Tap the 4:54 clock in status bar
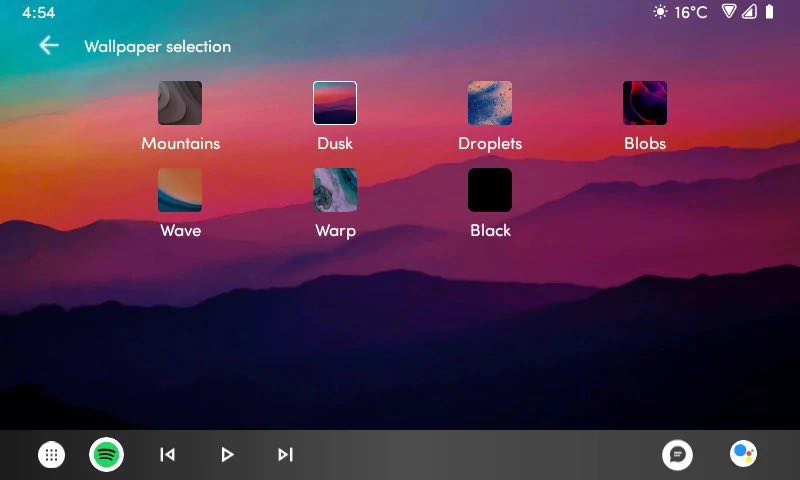 (38, 12)
